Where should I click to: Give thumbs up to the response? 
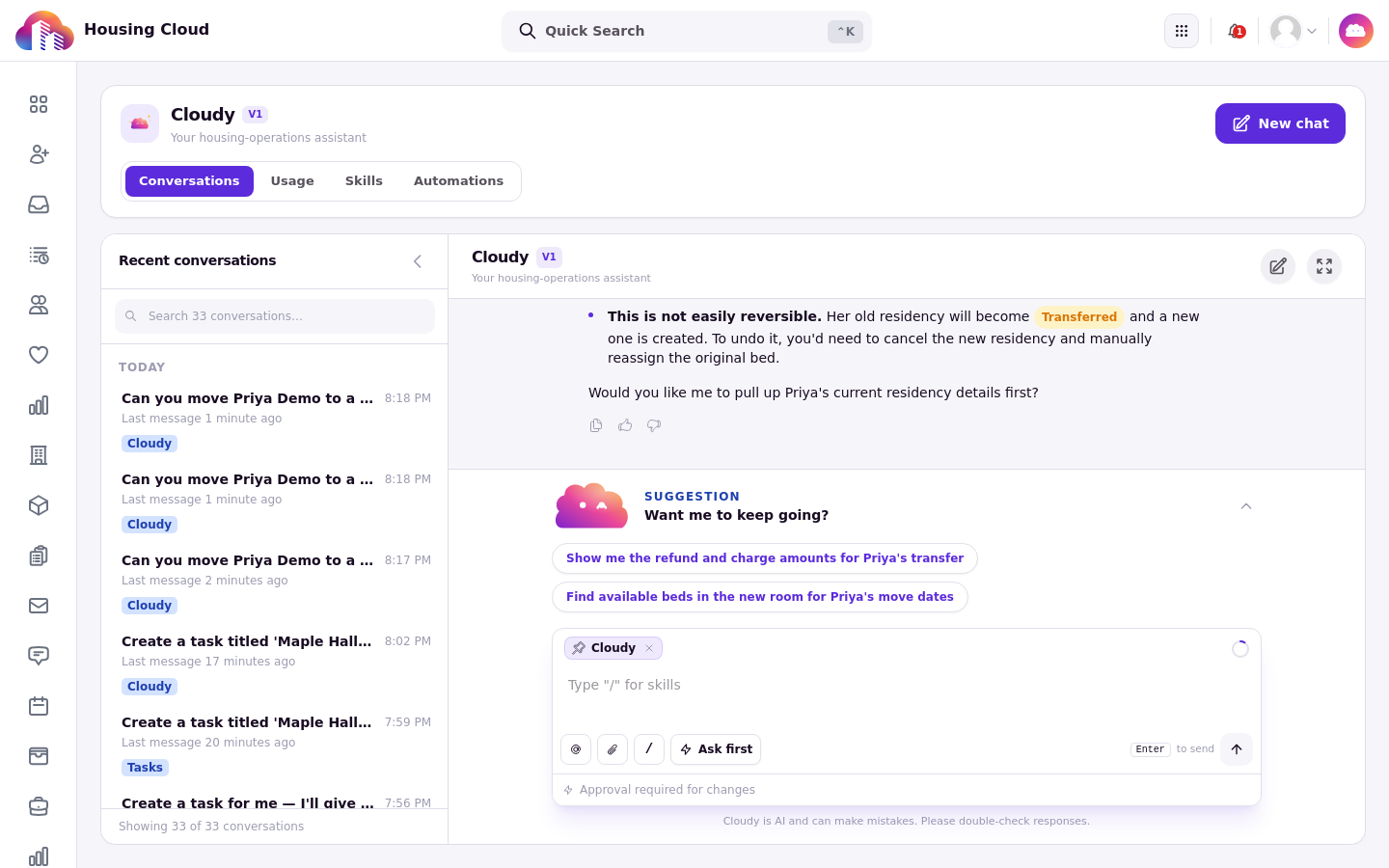click(x=625, y=425)
